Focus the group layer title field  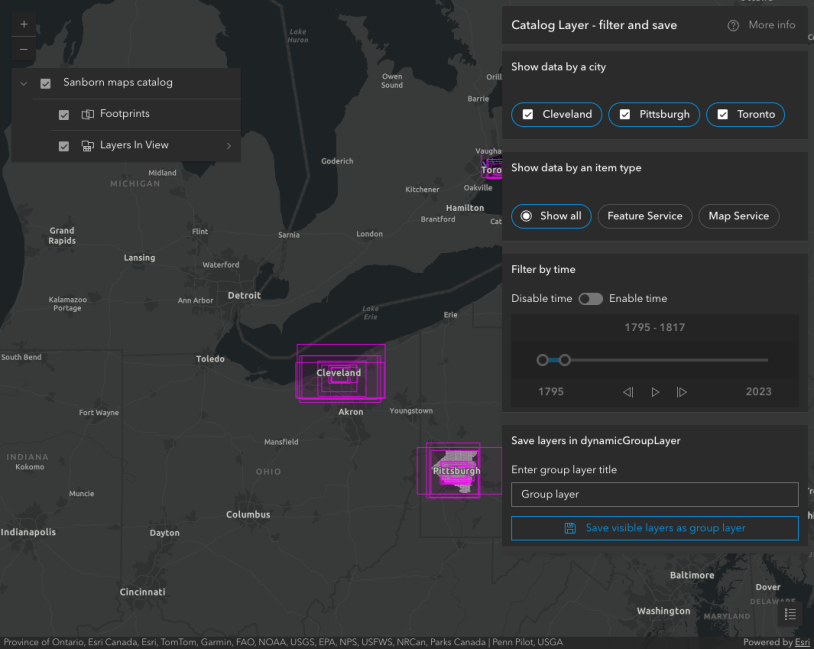pyautogui.click(x=654, y=494)
